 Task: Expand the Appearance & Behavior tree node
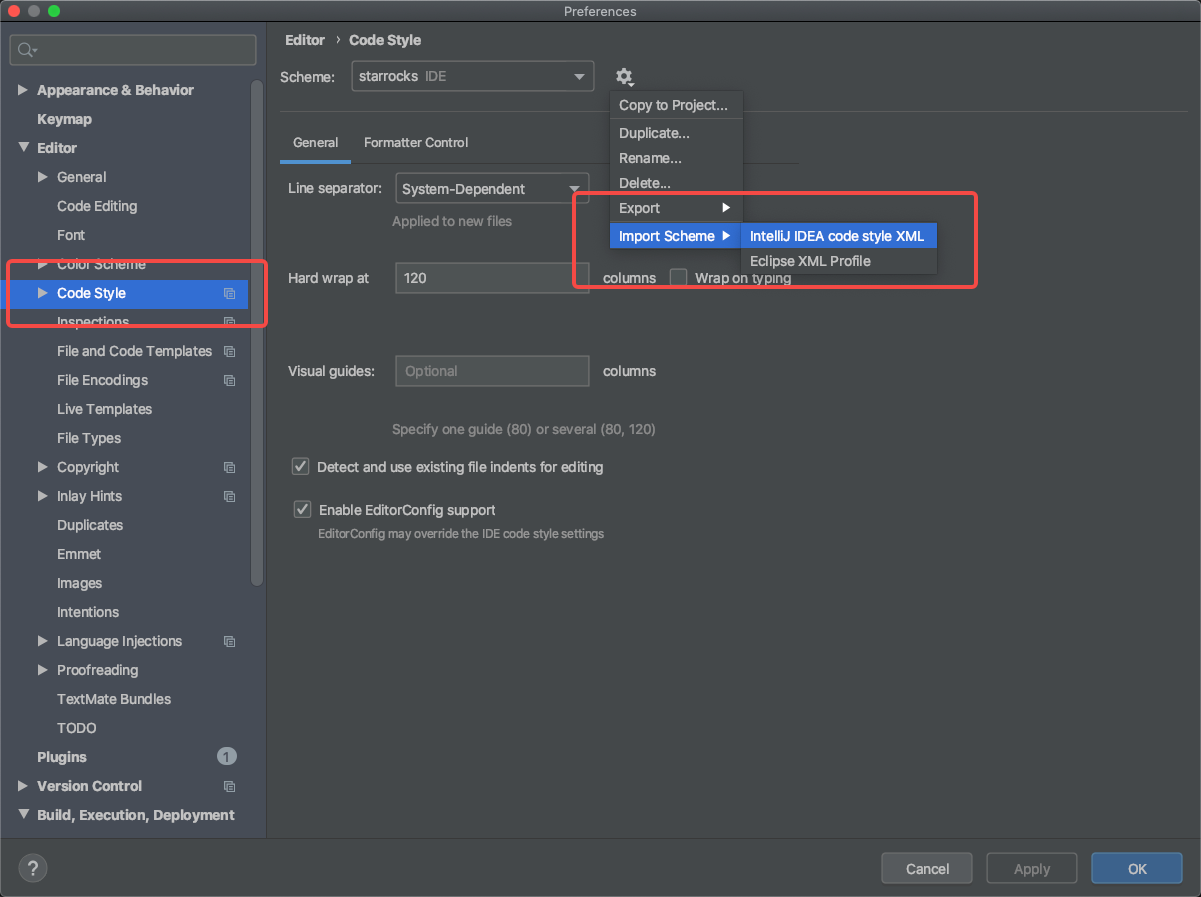click(x=23, y=90)
